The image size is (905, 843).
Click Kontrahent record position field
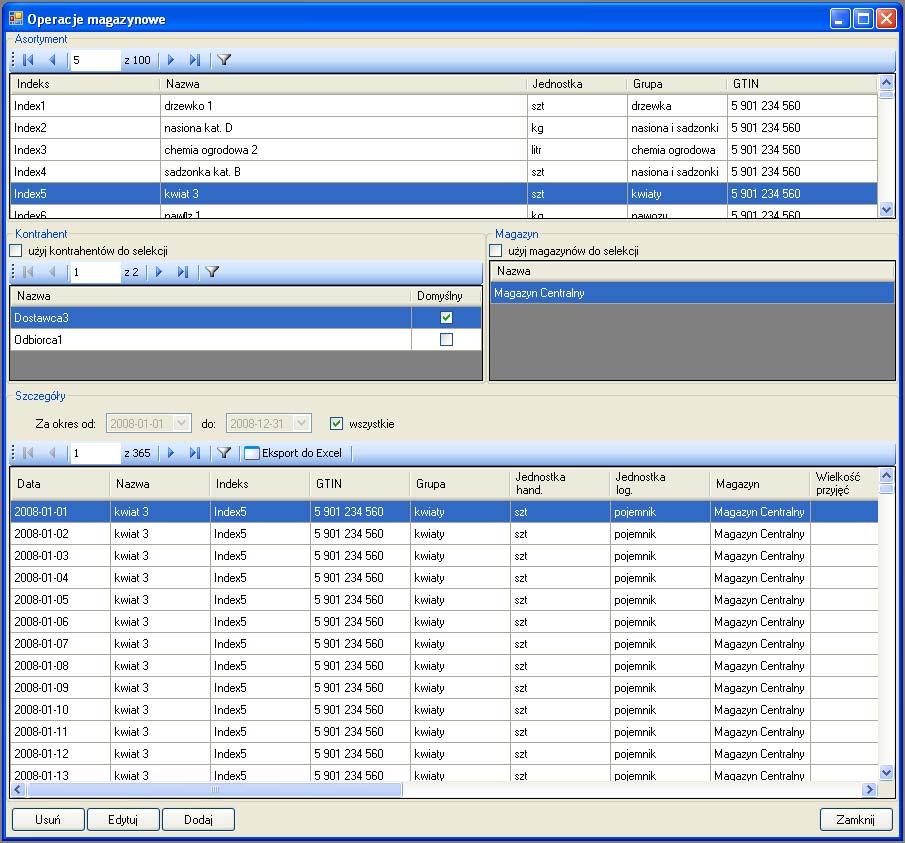(95, 272)
